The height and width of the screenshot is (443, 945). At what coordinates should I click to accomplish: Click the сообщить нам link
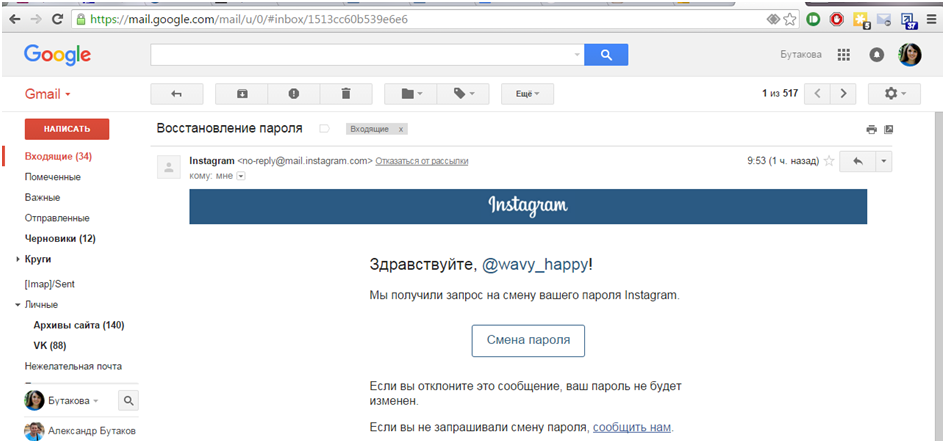(x=632, y=427)
